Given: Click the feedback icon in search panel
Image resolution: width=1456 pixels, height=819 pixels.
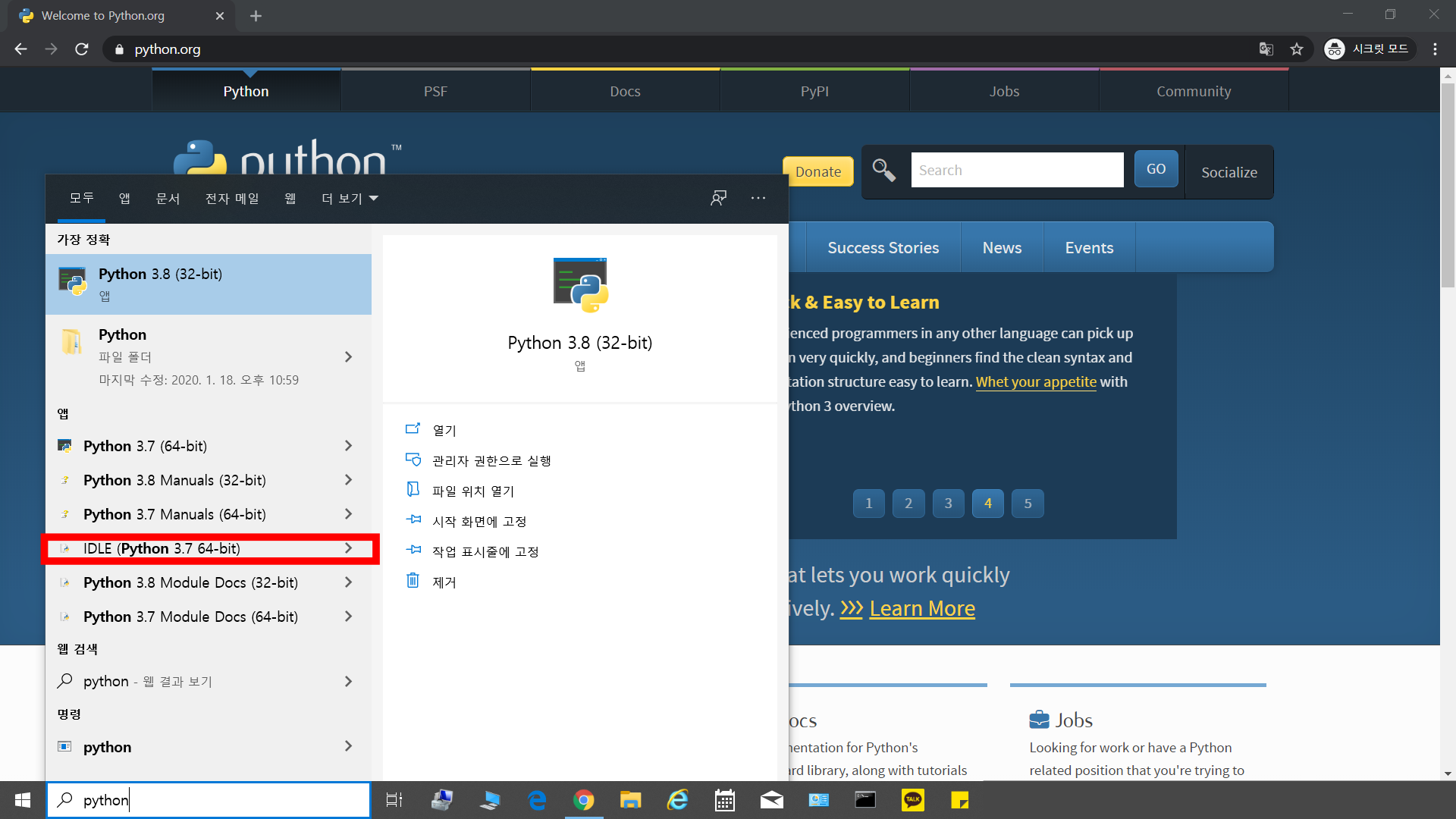Looking at the screenshot, I should [718, 198].
